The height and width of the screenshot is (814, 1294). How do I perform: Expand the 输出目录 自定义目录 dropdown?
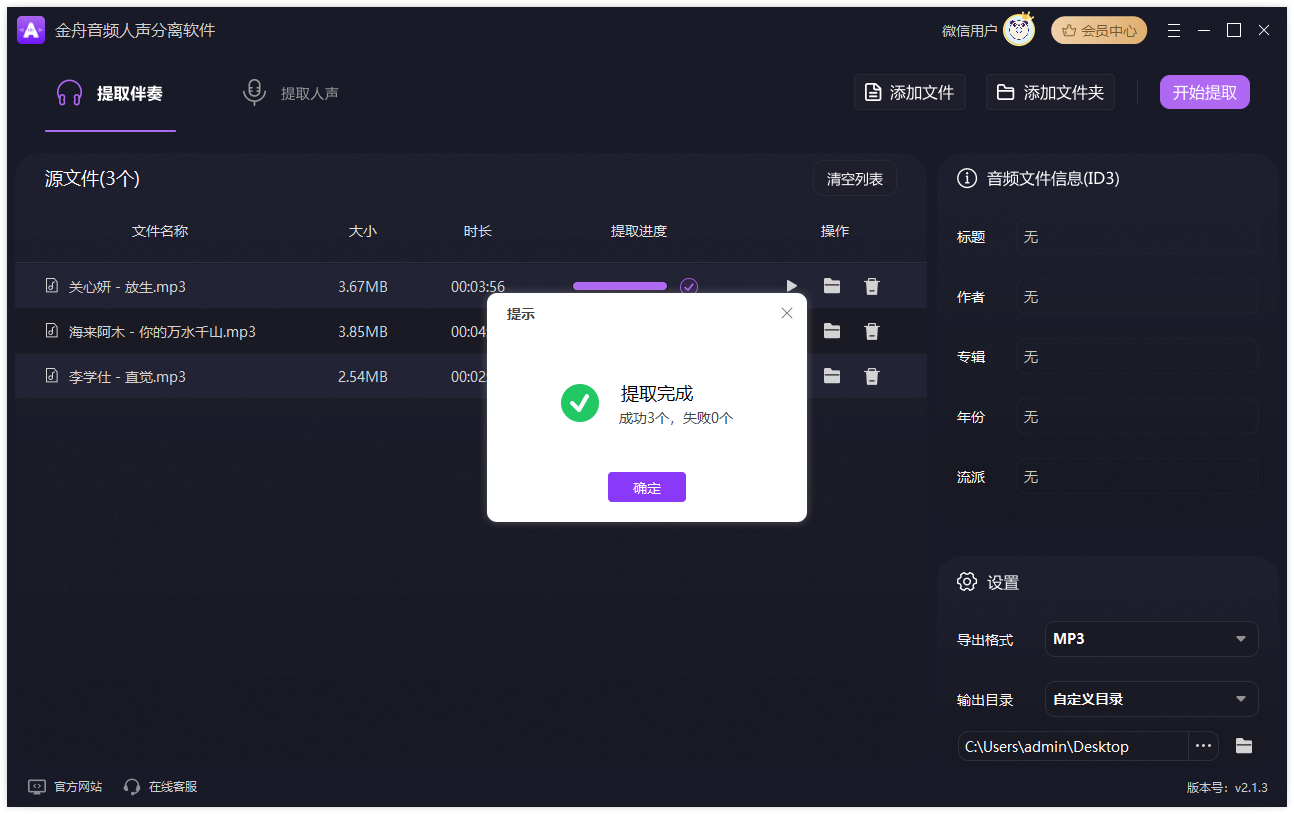1151,699
